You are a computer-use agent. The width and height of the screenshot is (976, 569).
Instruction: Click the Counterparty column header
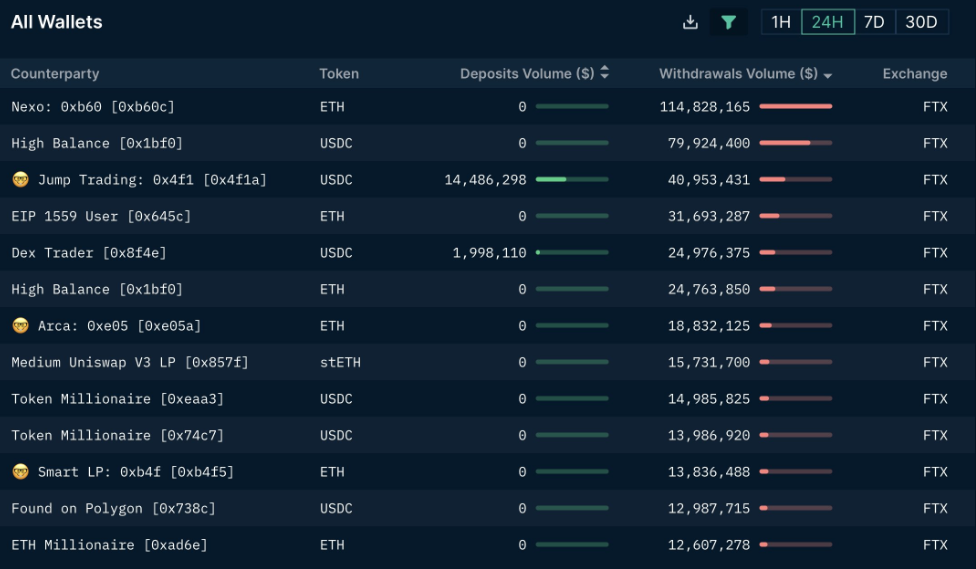coord(55,73)
